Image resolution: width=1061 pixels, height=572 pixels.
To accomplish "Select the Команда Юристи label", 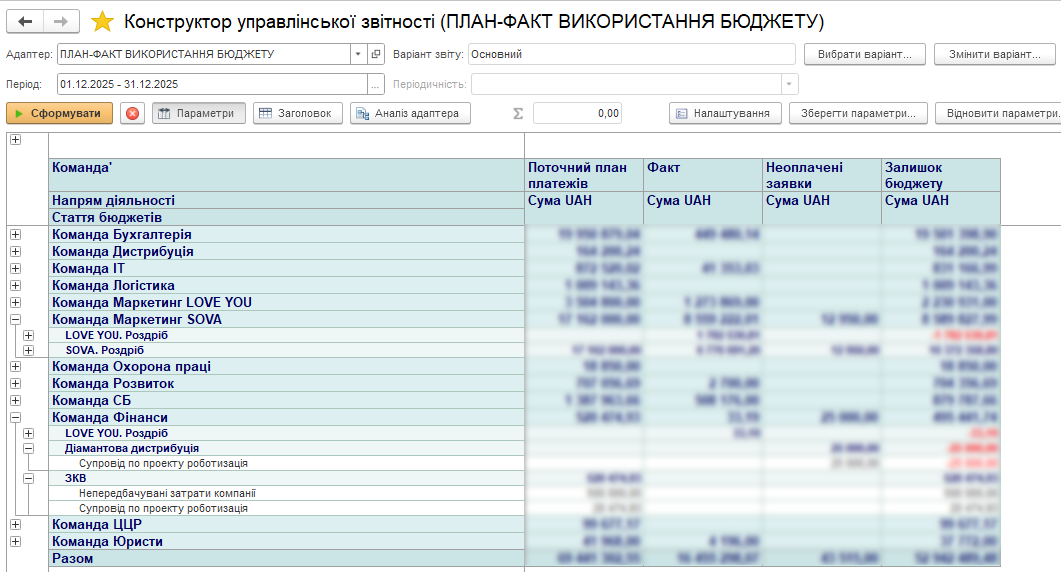I will [x=108, y=542].
